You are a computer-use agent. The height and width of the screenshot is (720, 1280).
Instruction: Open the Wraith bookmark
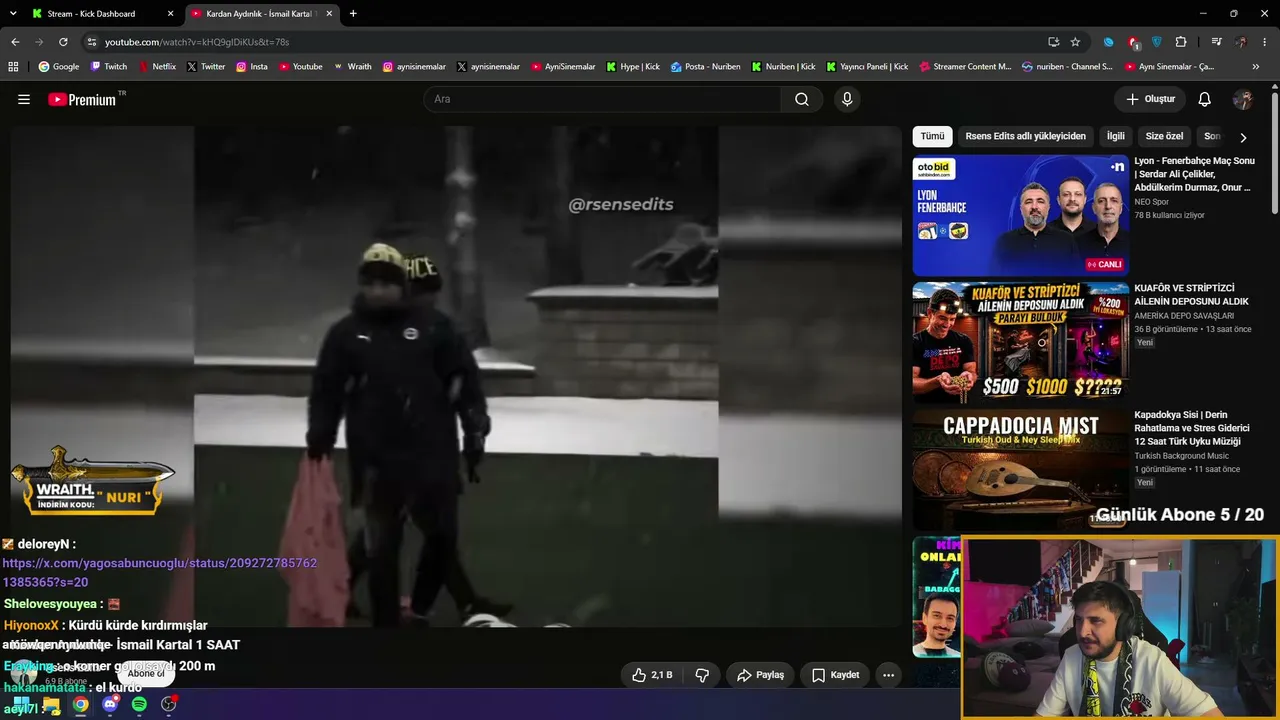[352, 67]
